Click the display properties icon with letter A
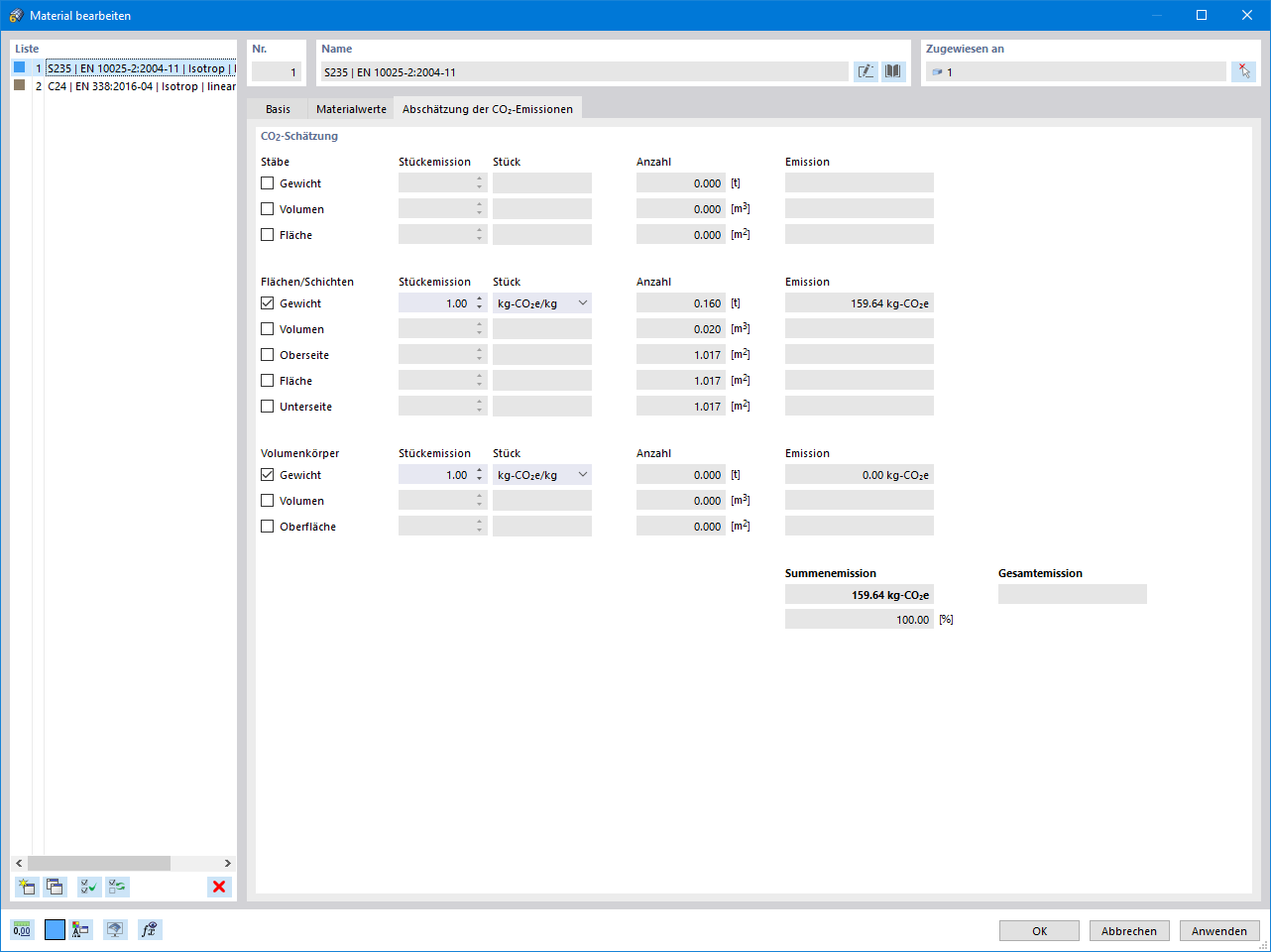This screenshot has height=952, width=1271. coord(81,929)
